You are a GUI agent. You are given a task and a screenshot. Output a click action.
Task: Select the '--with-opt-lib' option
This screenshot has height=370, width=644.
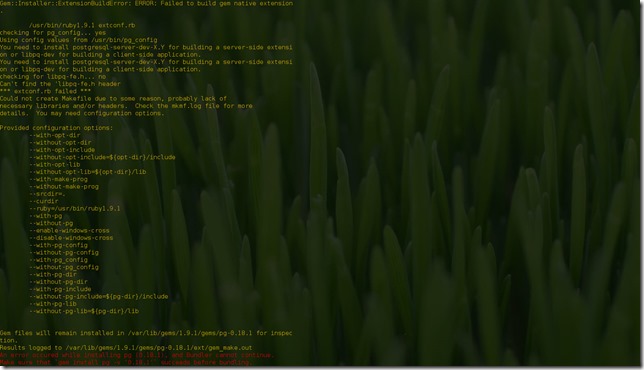pyautogui.click(x=55, y=165)
